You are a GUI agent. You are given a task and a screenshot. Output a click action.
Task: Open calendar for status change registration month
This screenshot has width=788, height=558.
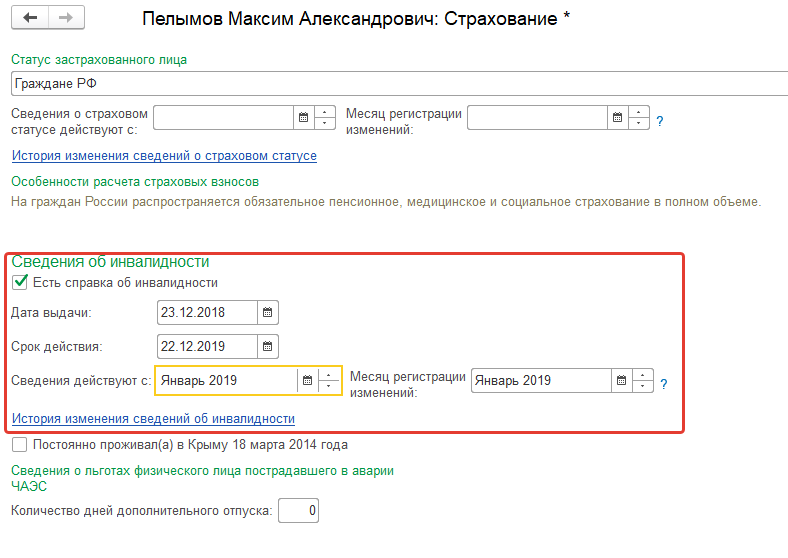617,118
